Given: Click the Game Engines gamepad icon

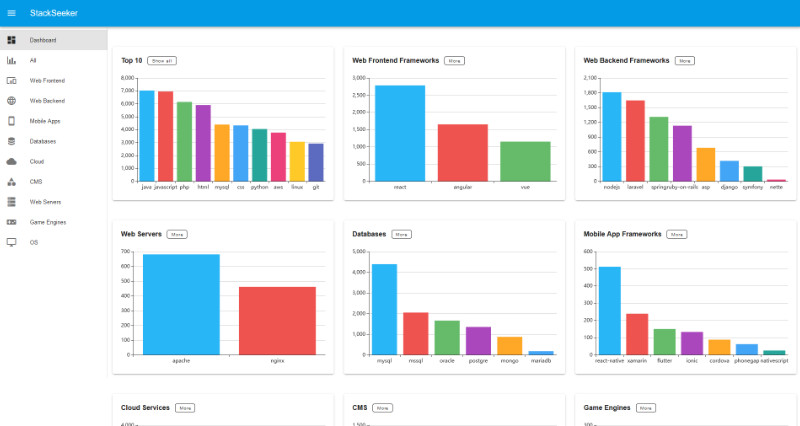Looking at the screenshot, I should click(11, 222).
